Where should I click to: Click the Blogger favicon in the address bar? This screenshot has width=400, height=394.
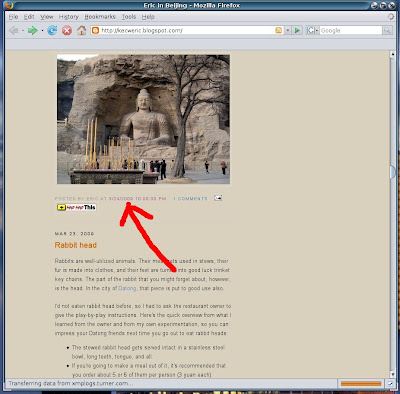[95, 31]
